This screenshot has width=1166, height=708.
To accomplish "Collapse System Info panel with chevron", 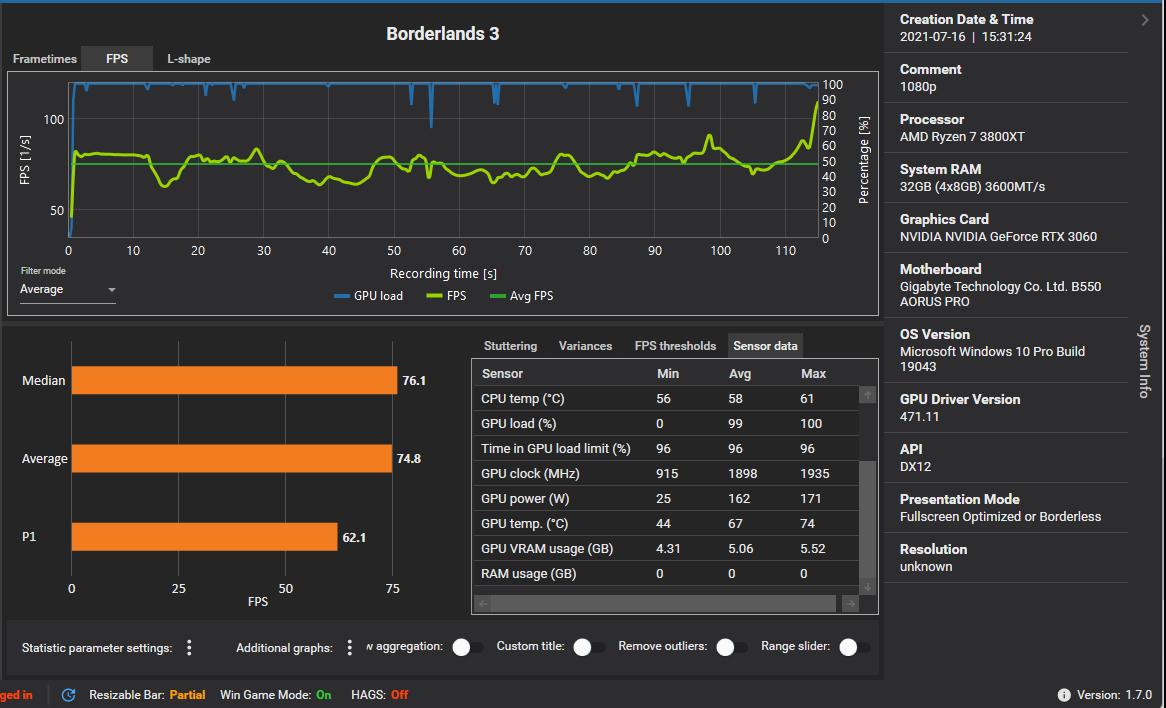I will (1144, 20).
